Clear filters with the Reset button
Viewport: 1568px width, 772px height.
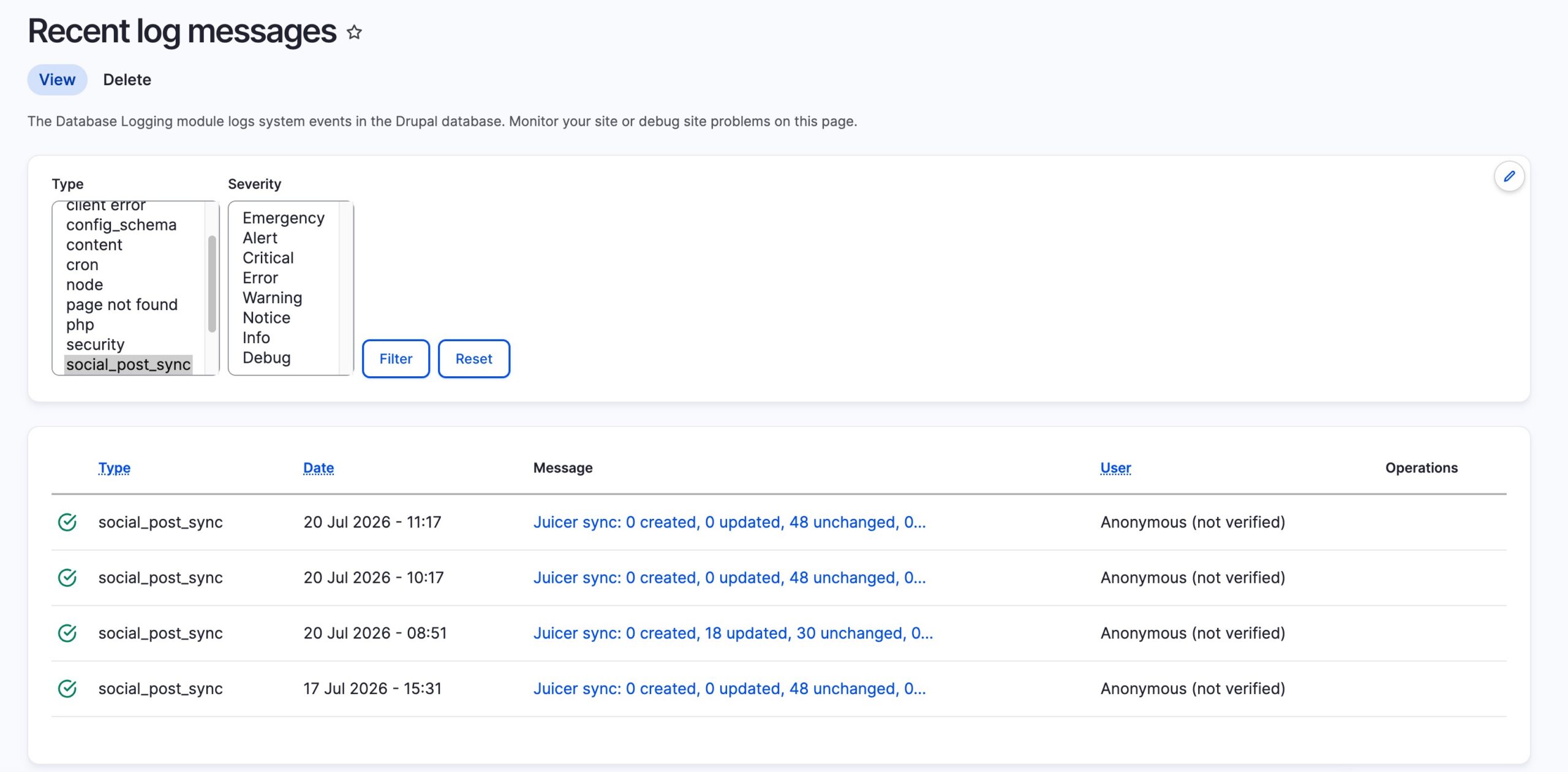[473, 358]
